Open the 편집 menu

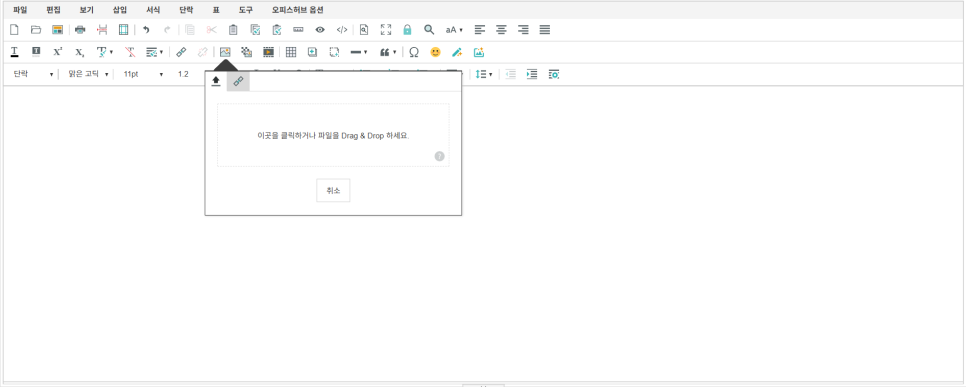(54, 10)
